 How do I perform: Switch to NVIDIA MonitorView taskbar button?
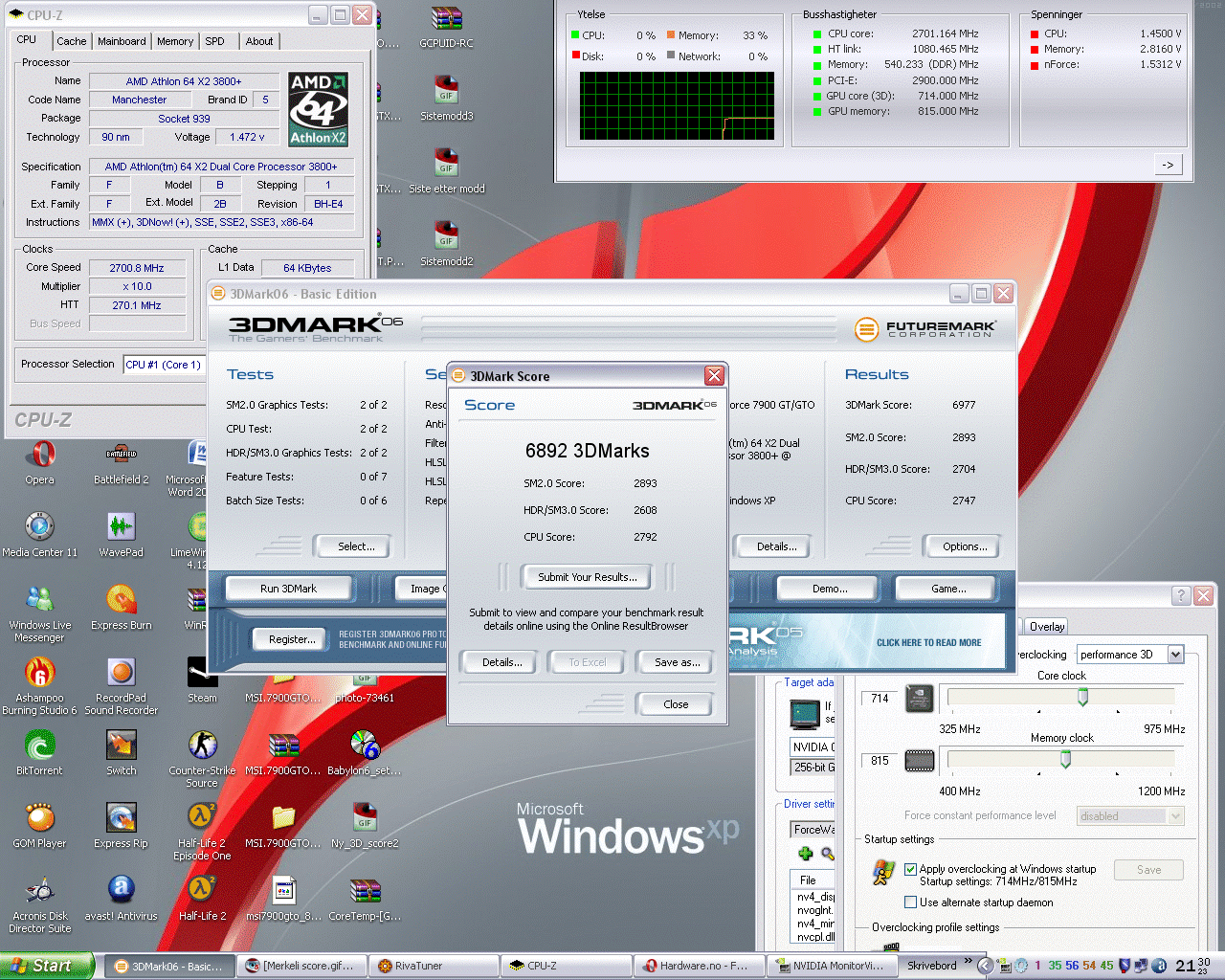[832, 967]
